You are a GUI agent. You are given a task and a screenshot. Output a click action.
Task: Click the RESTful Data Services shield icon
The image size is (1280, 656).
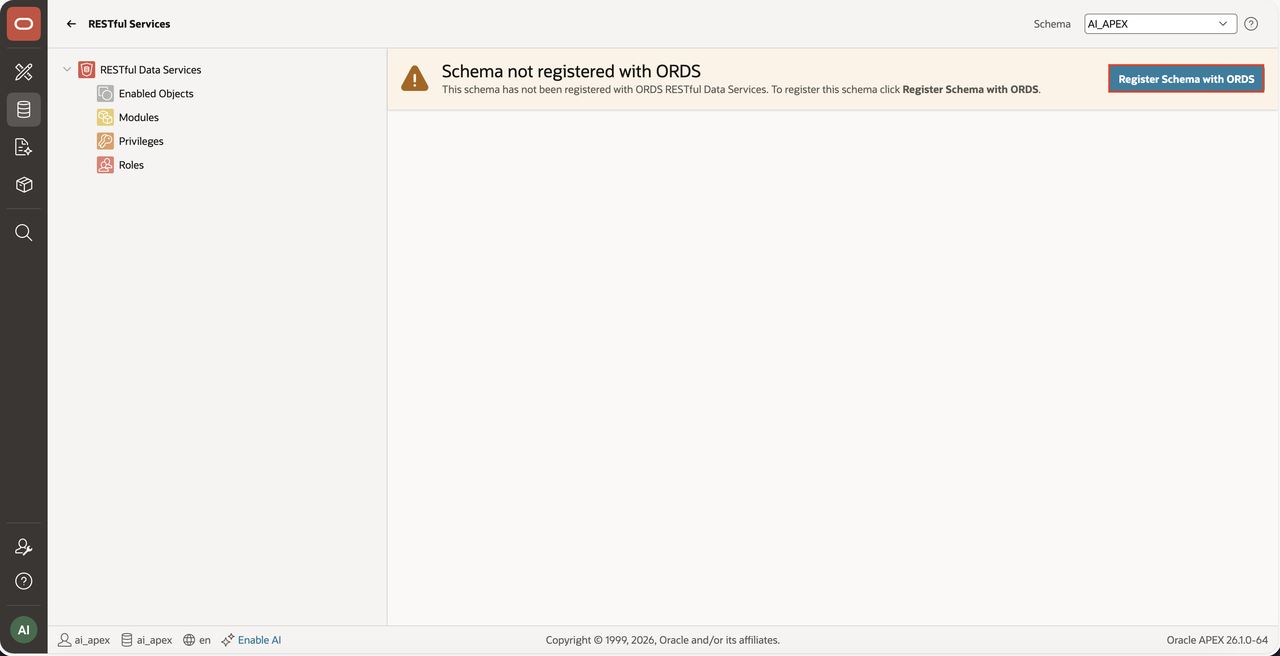click(87, 70)
